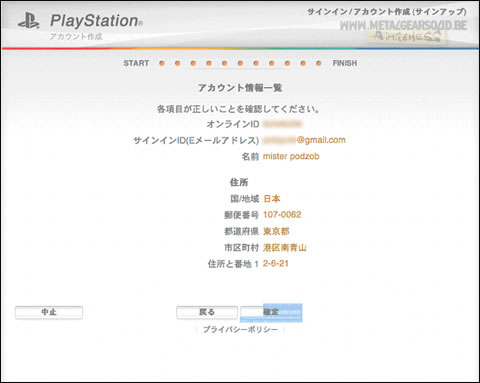Click the 国/地域 label

tap(244, 199)
